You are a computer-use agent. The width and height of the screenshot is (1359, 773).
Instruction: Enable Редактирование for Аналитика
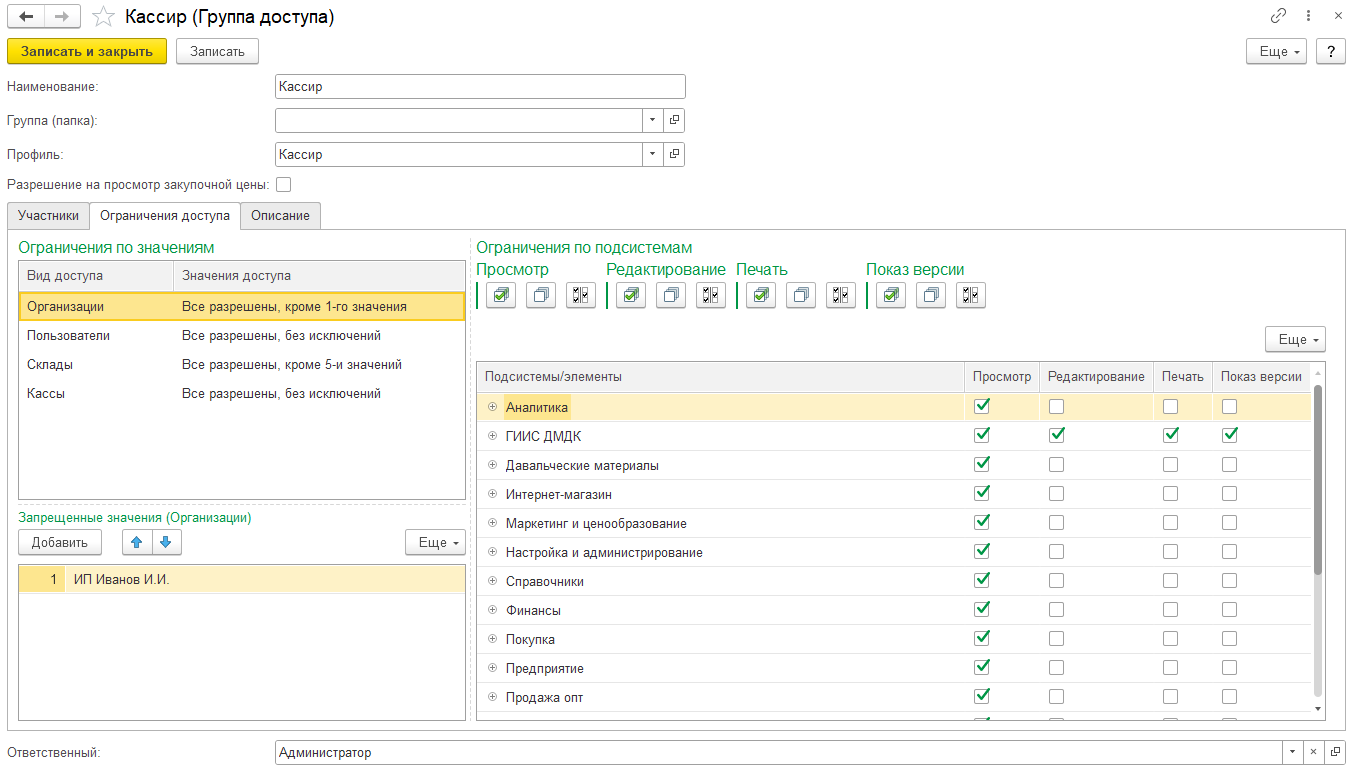(x=1056, y=406)
